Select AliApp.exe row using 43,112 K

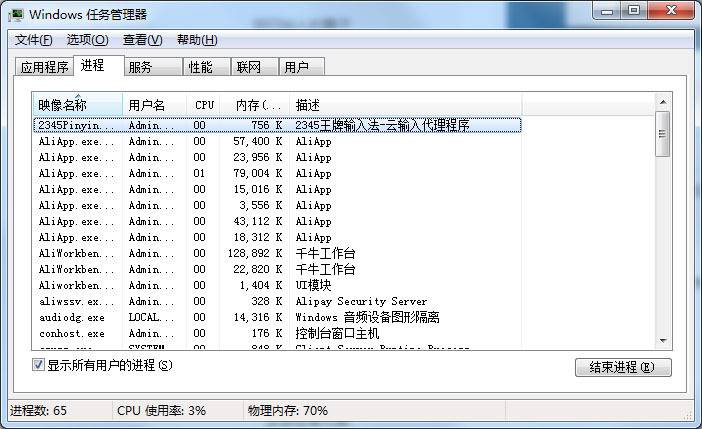point(278,221)
